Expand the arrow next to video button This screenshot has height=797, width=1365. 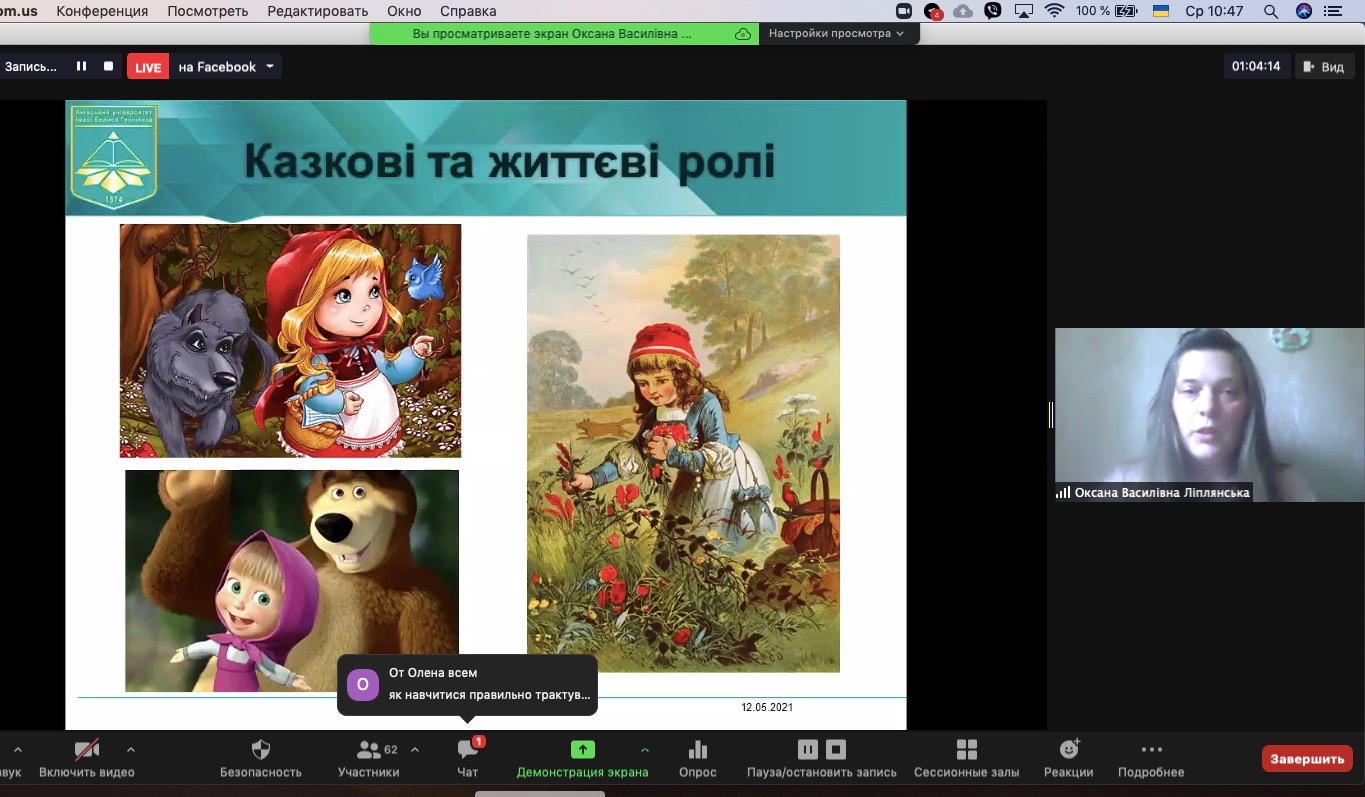(x=131, y=749)
